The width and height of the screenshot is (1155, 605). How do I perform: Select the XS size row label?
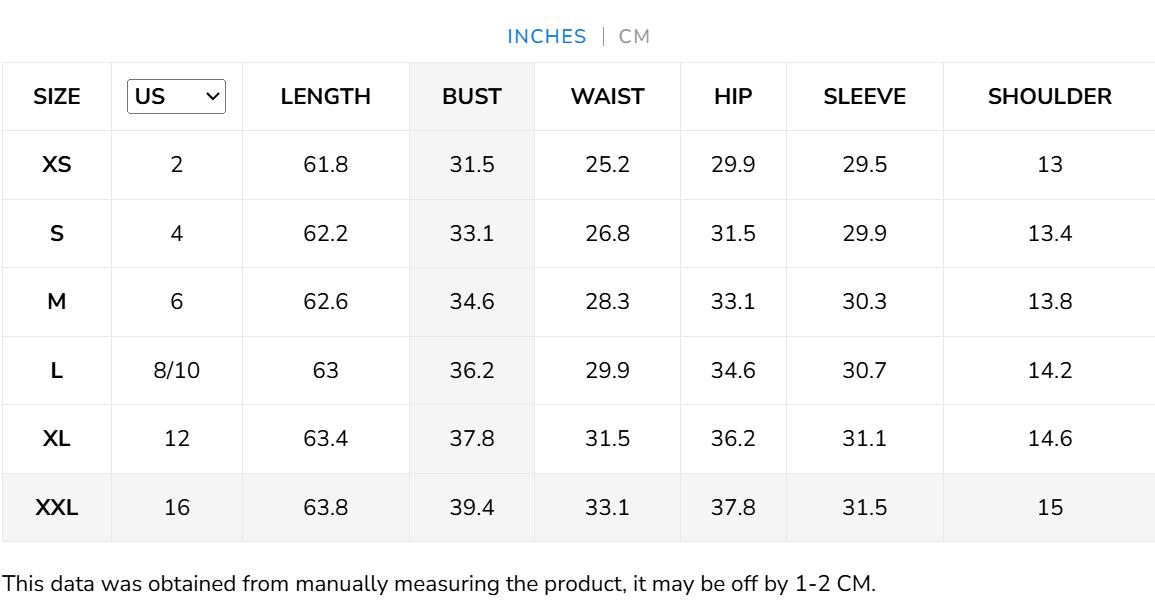pos(57,165)
